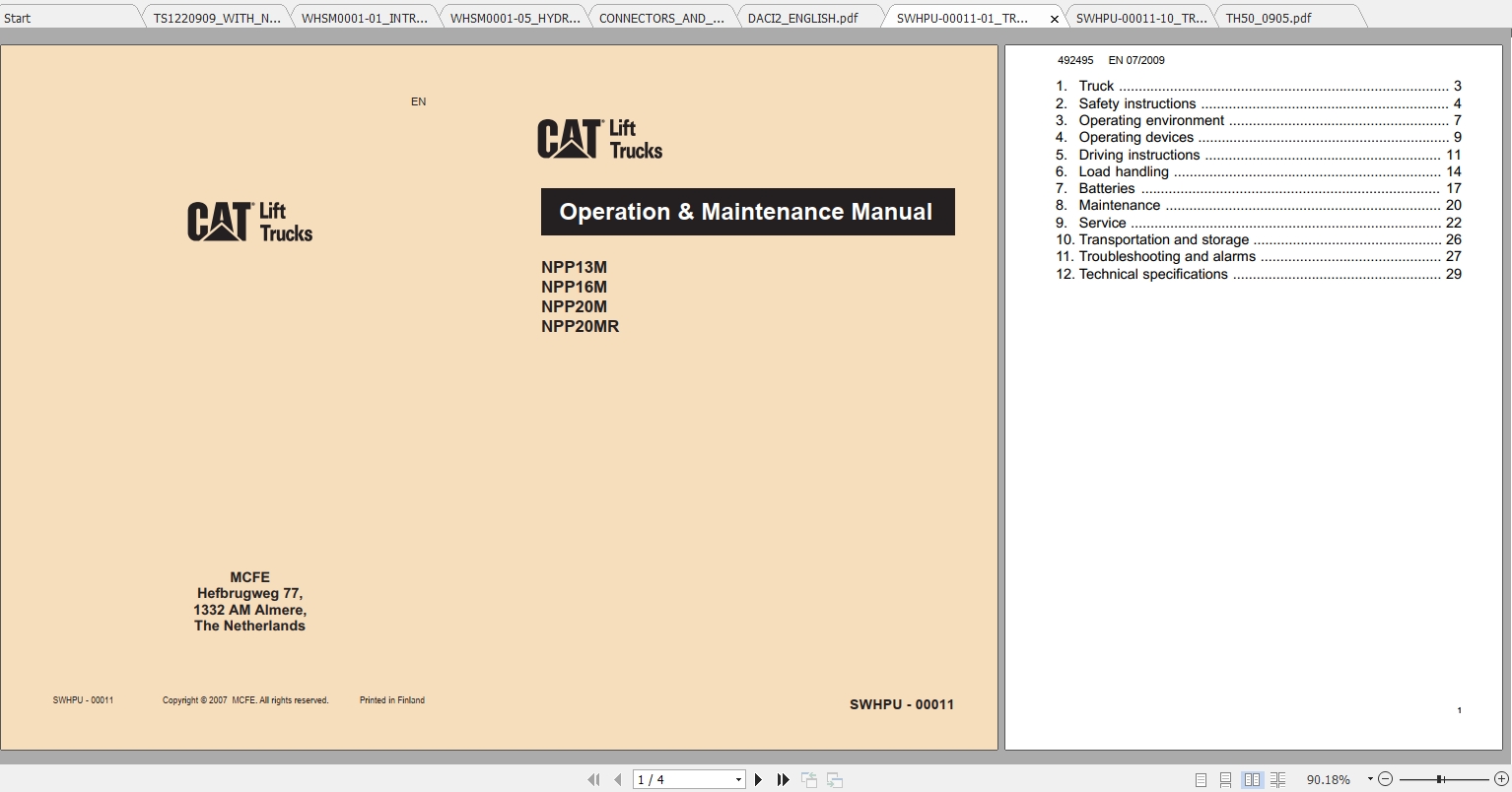Click the page number field 1 / 4
The width and height of the screenshot is (1512, 792).
click(682, 779)
